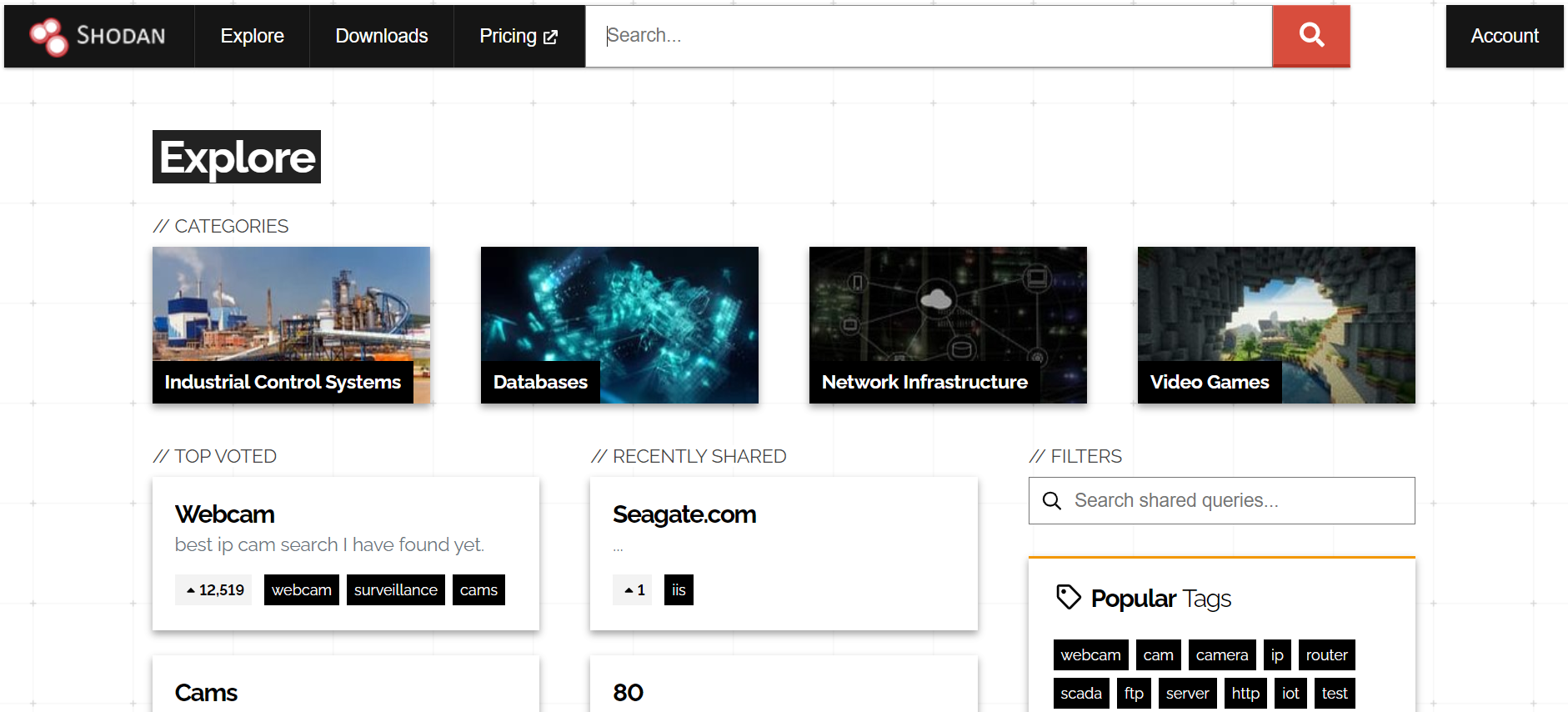Select the ip popular tag
The image size is (1568, 712).
pos(1277,655)
